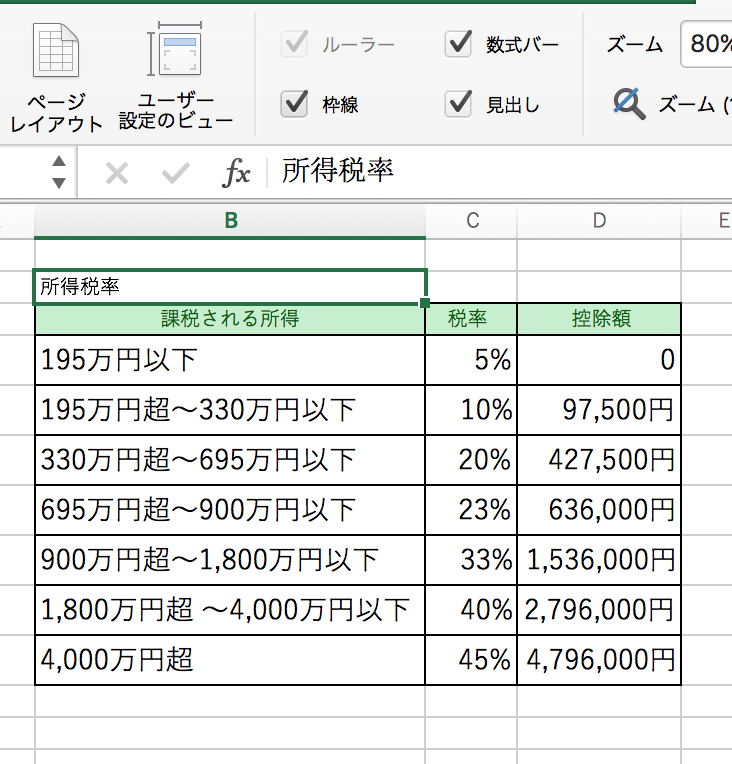Click the ズーム (Zoom) button label

(635, 45)
